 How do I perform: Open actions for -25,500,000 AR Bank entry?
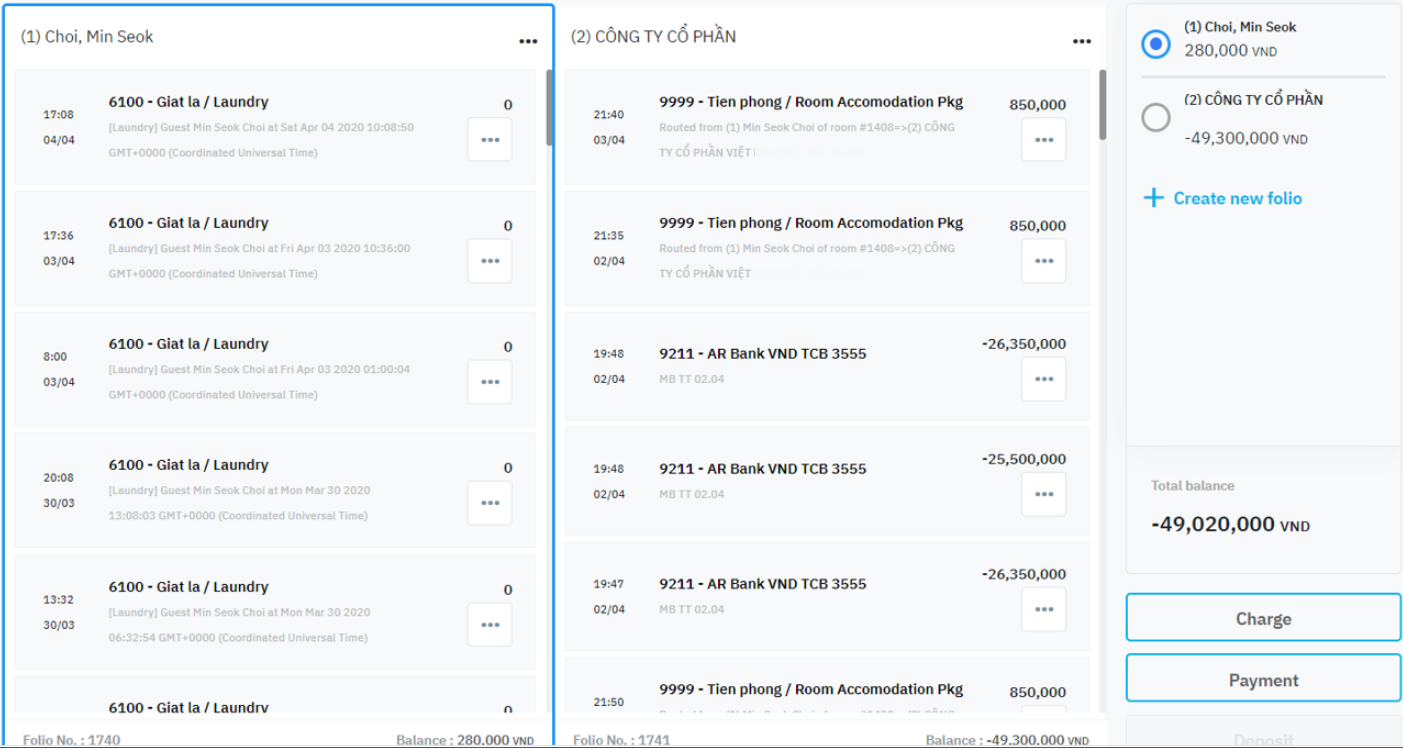click(1043, 495)
